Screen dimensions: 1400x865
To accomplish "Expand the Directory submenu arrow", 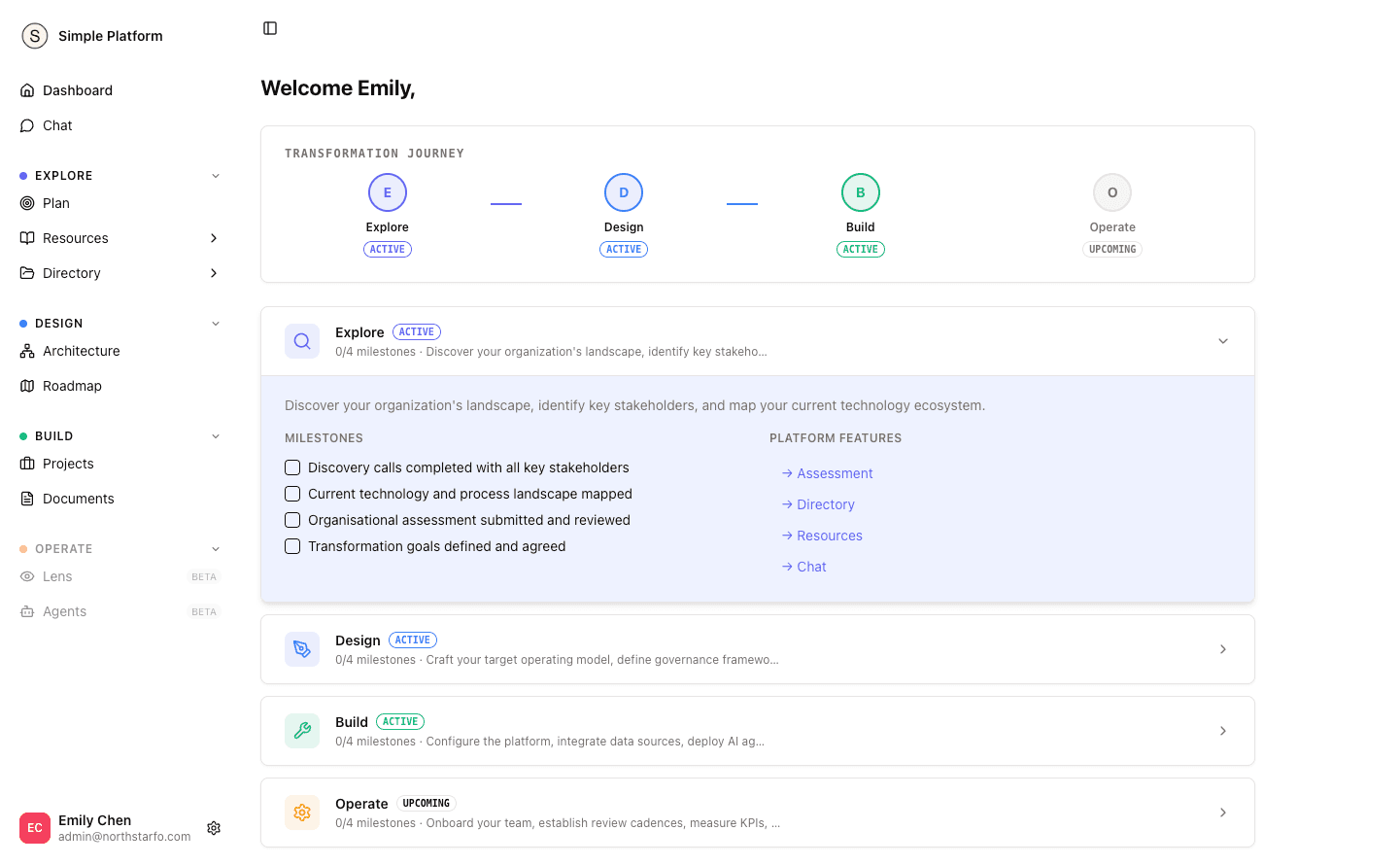I will pos(214,273).
